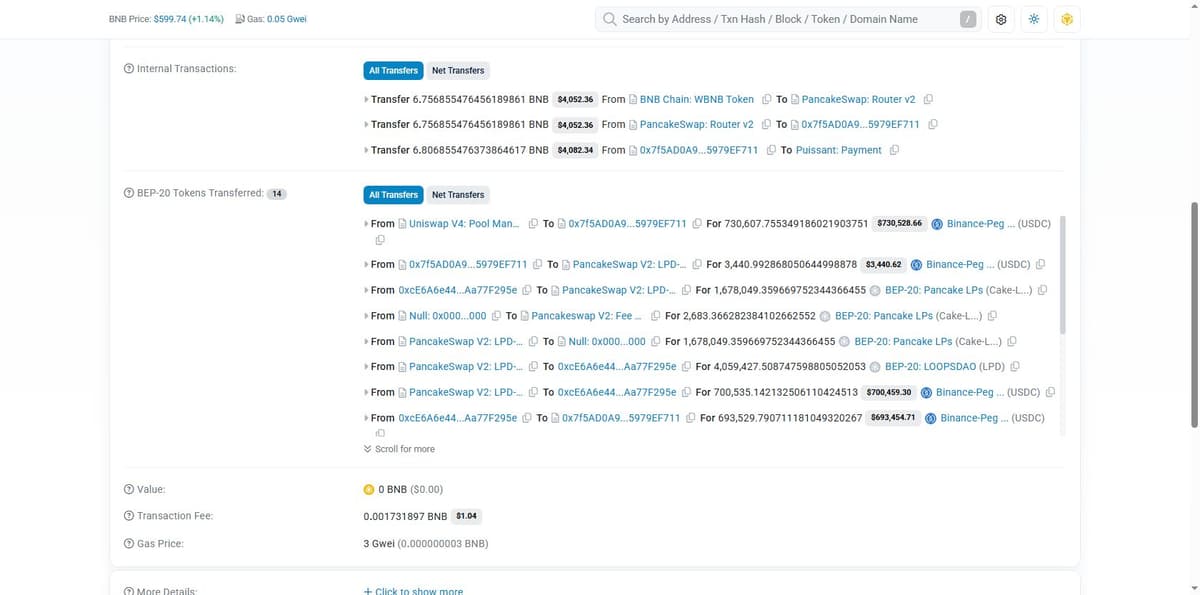Copy the Uniswap V4: Pool Manager address
The height and width of the screenshot is (595, 1200).
[x=533, y=224]
